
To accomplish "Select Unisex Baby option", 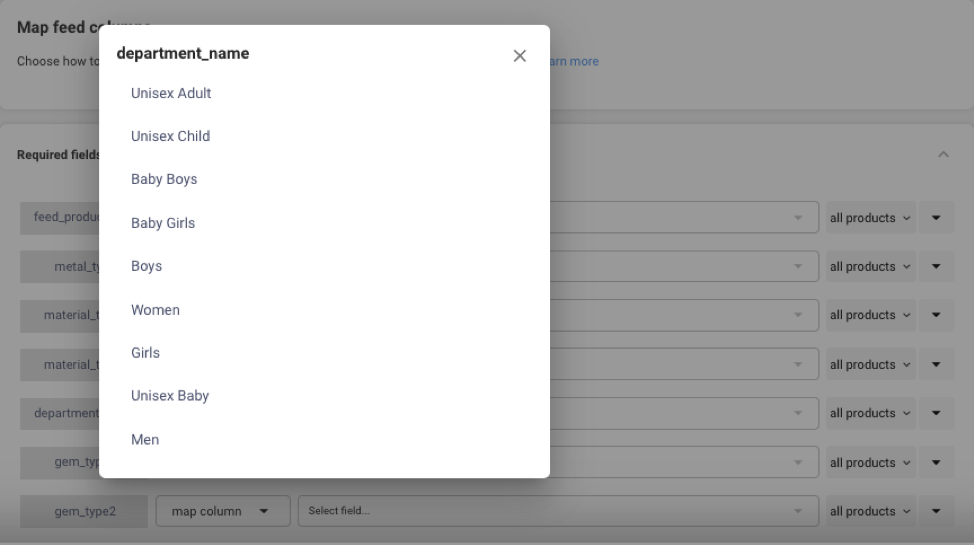I will click(170, 396).
